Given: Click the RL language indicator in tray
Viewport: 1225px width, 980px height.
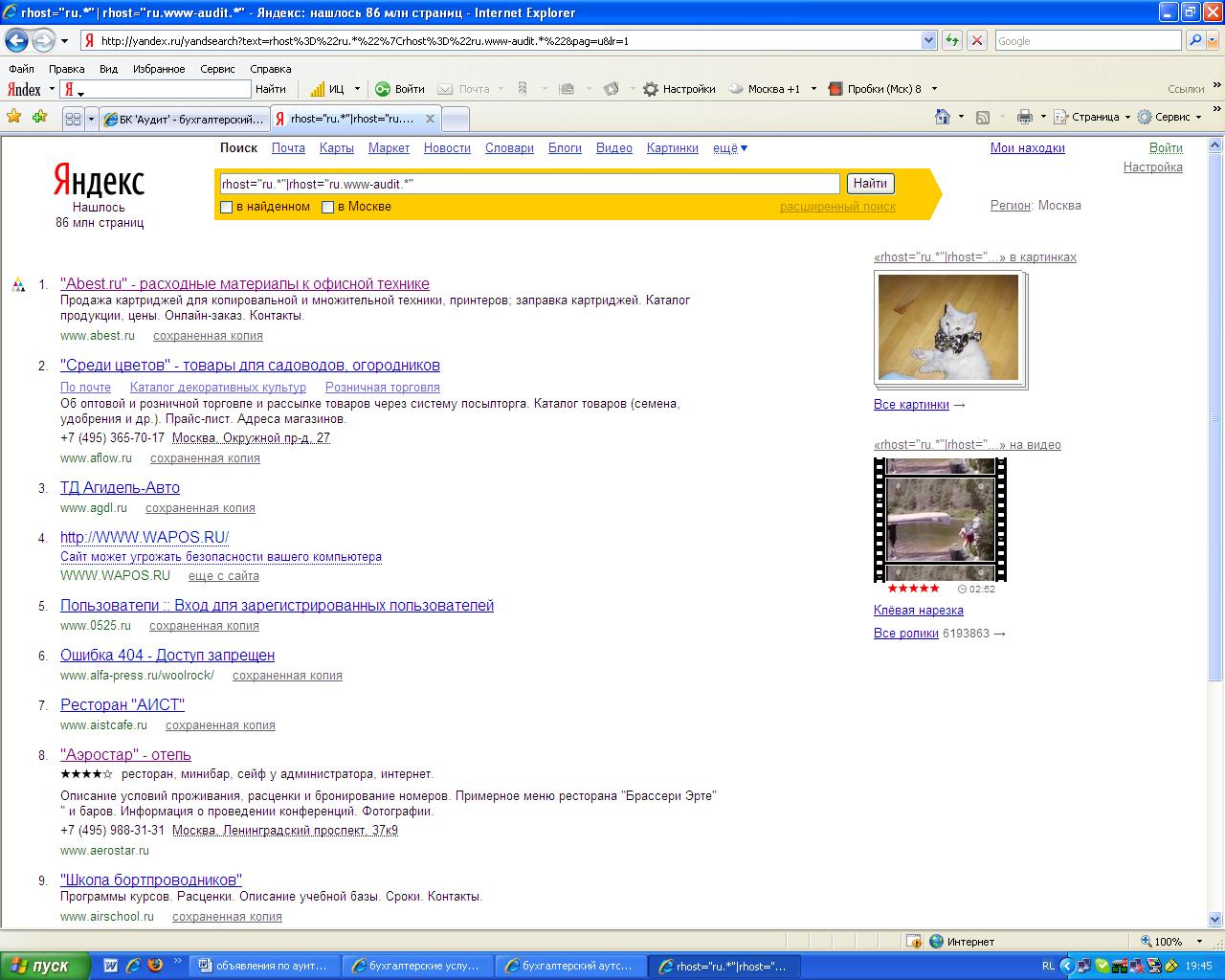Looking at the screenshot, I should click(1048, 966).
